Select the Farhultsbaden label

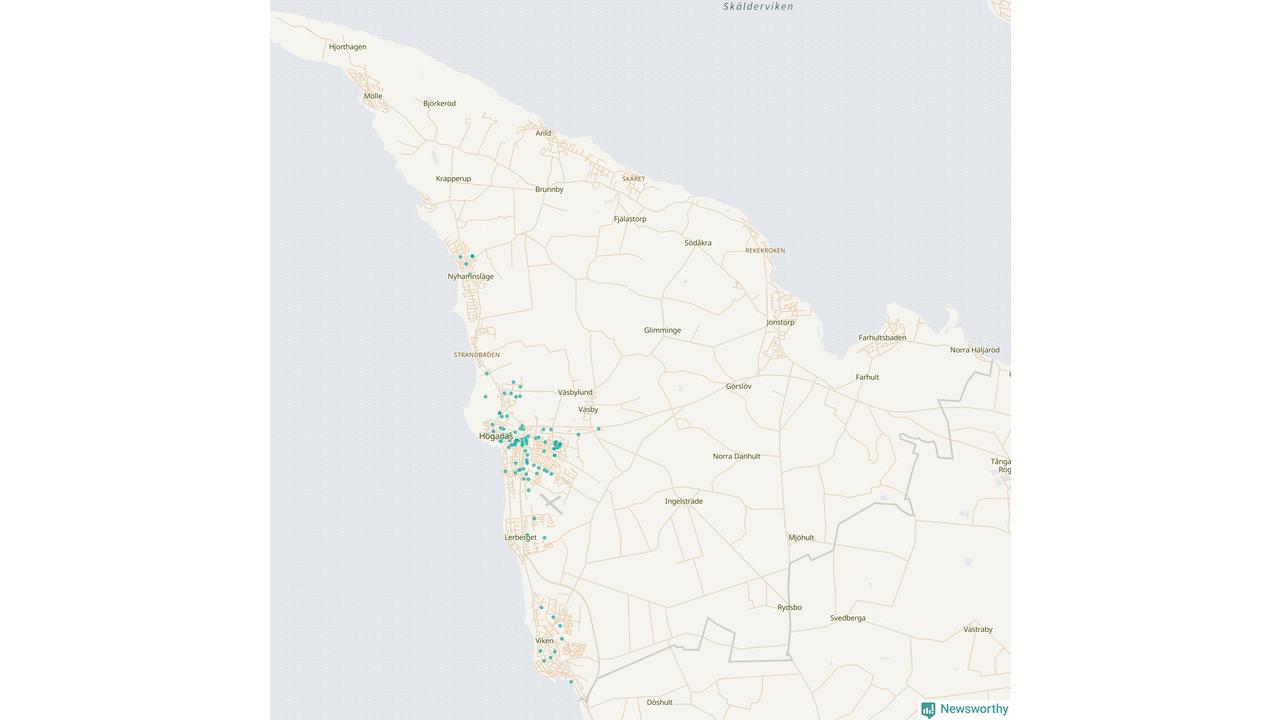pyautogui.click(x=882, y=338)
